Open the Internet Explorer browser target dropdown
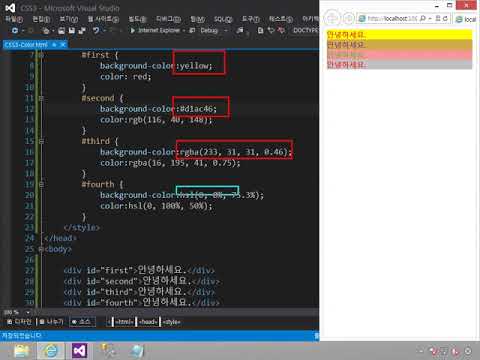The image size is (480, 360). (184, 30)
